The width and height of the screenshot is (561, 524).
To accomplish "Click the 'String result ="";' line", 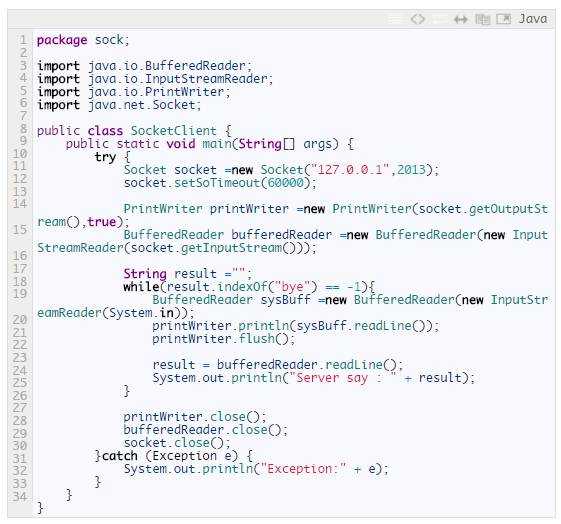I will tap(188, 274).
